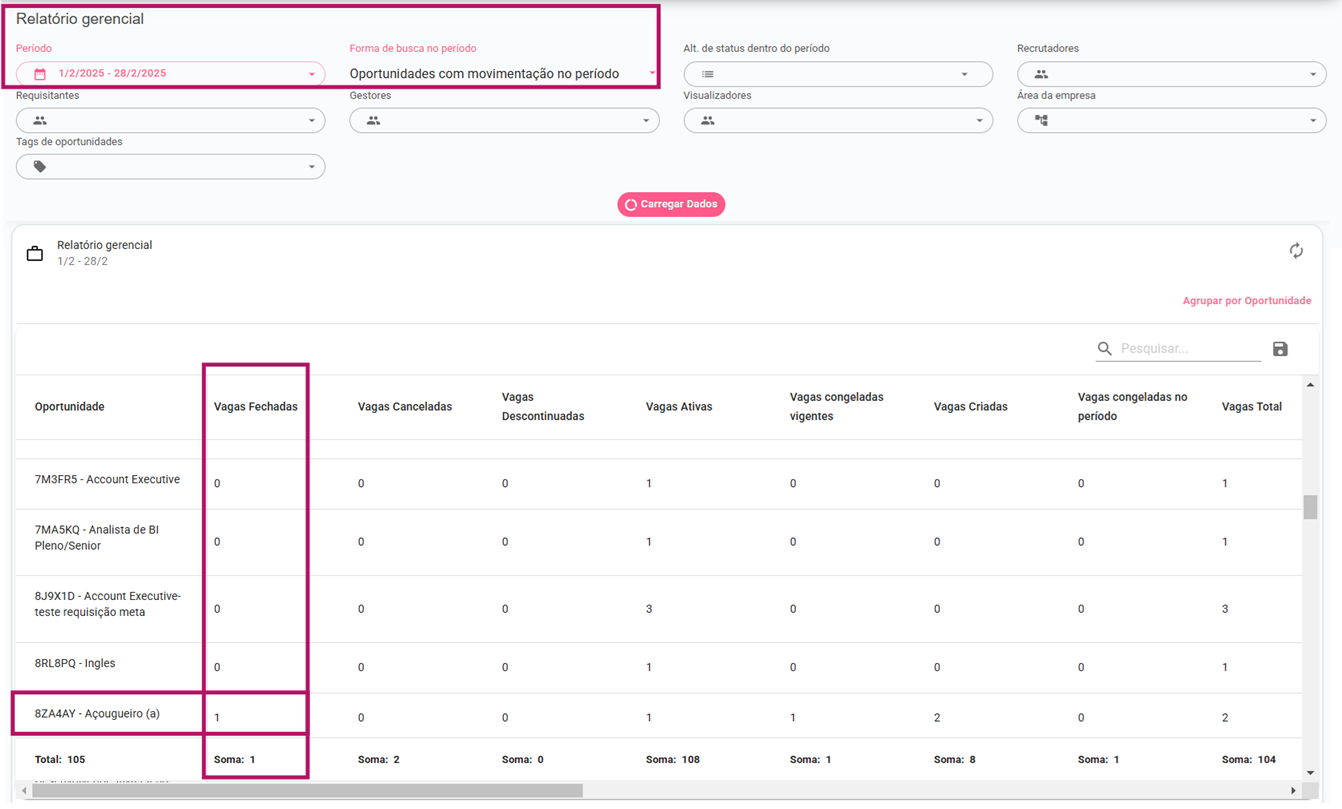Click the list icon in Alt. de status field
The width and height of the screenshot is (1342, 809).
point(707,74)
